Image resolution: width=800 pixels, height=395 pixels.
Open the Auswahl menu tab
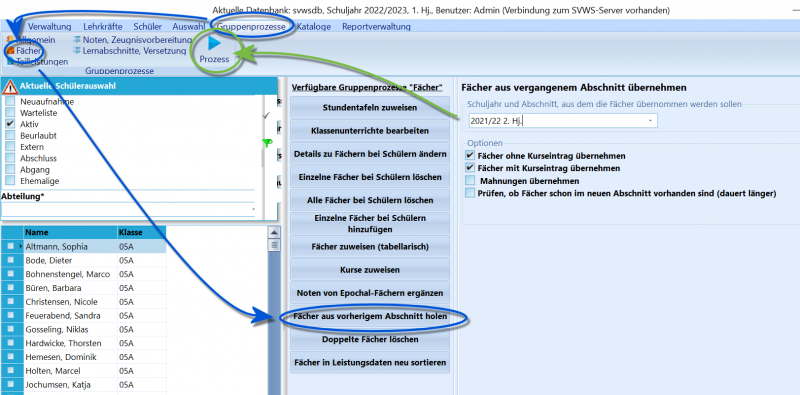[x=188, y=27]
